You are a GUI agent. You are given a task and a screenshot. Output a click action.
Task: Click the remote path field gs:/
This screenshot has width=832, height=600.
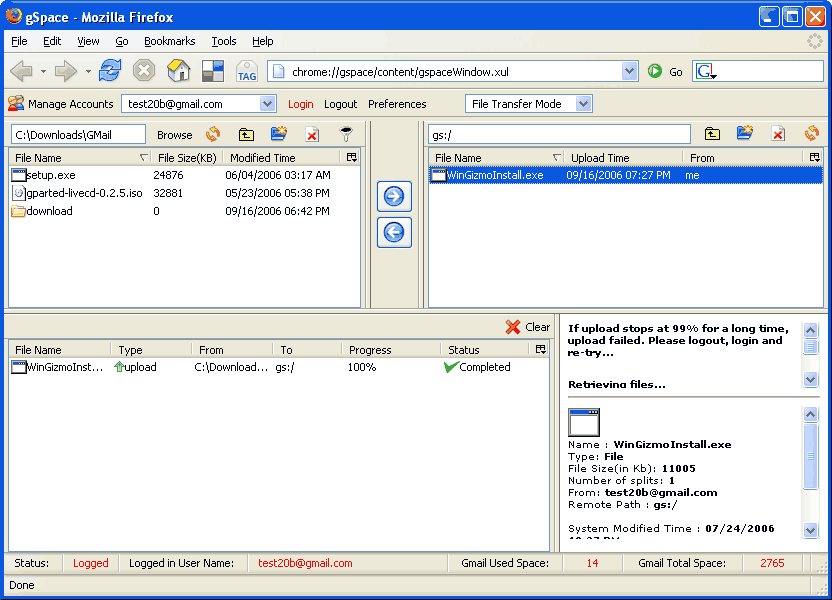point(559,134)
